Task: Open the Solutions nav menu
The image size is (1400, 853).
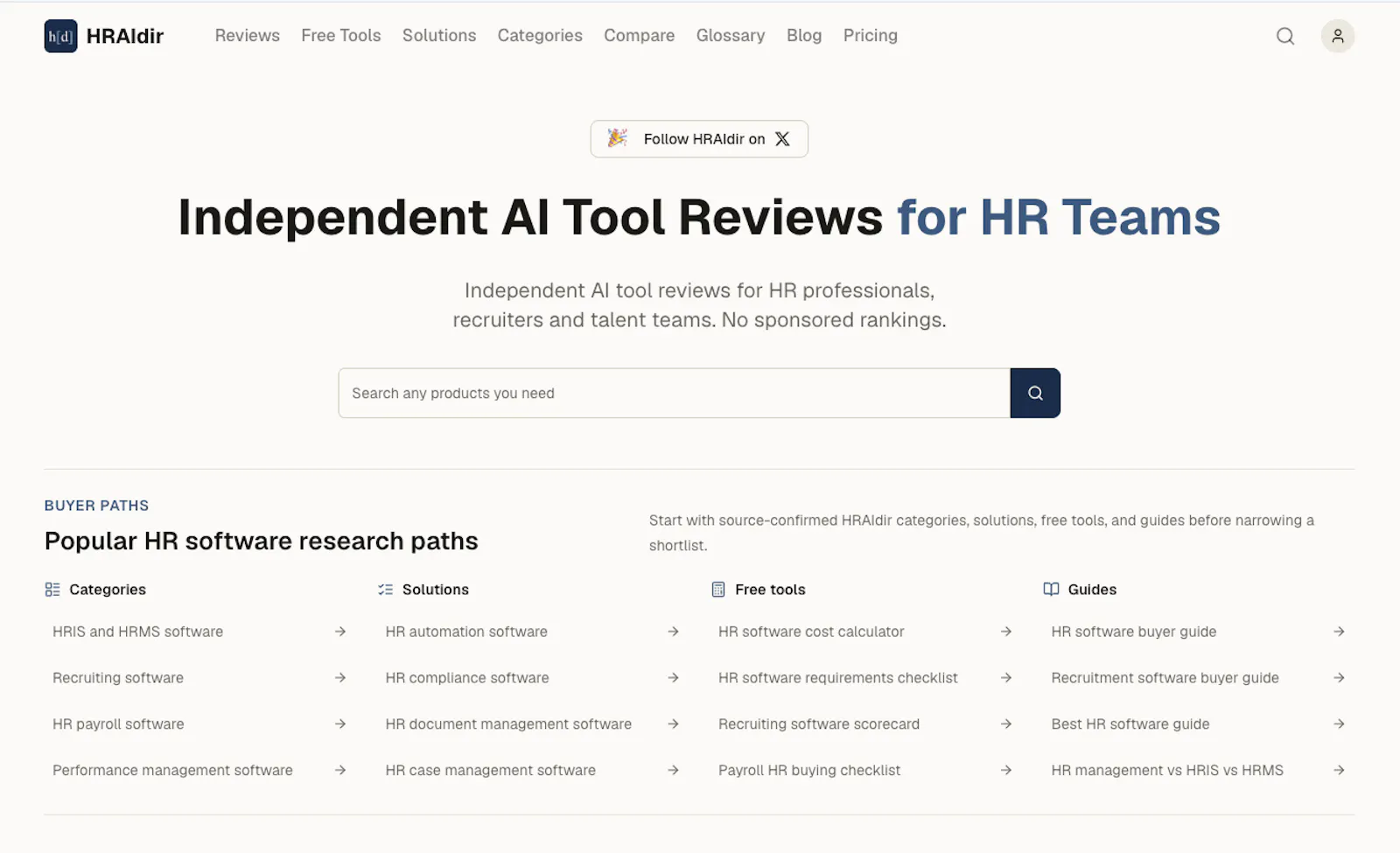Action: click(x=439, y=36)
